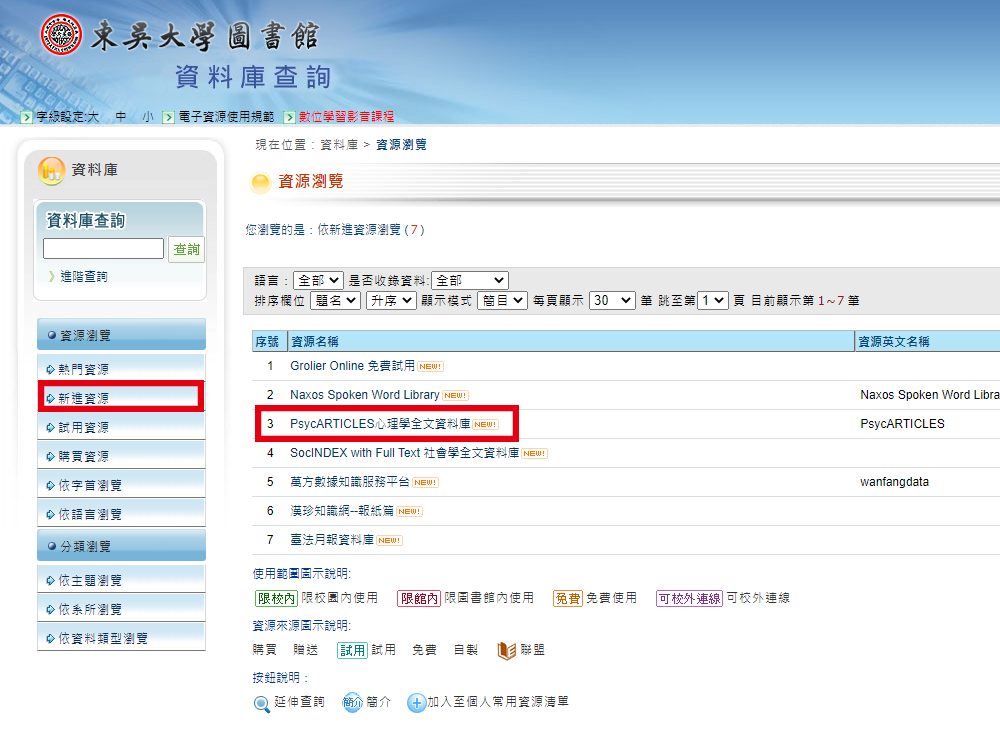Open the Naxos Spoken Word Library resource

click(365, 395)
